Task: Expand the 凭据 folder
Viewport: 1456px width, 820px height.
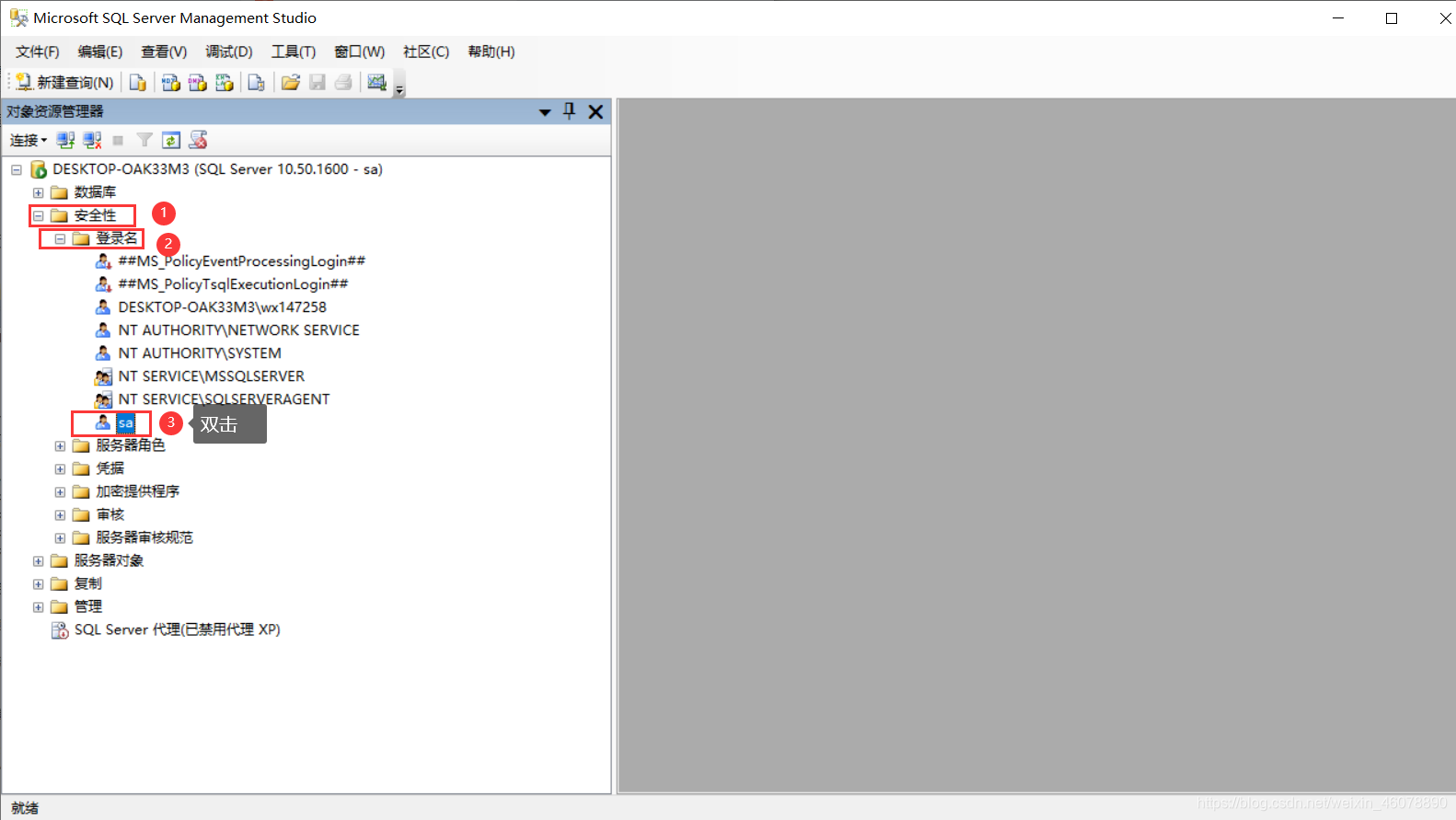Action: pyautogui.click(x=60, y=468)
